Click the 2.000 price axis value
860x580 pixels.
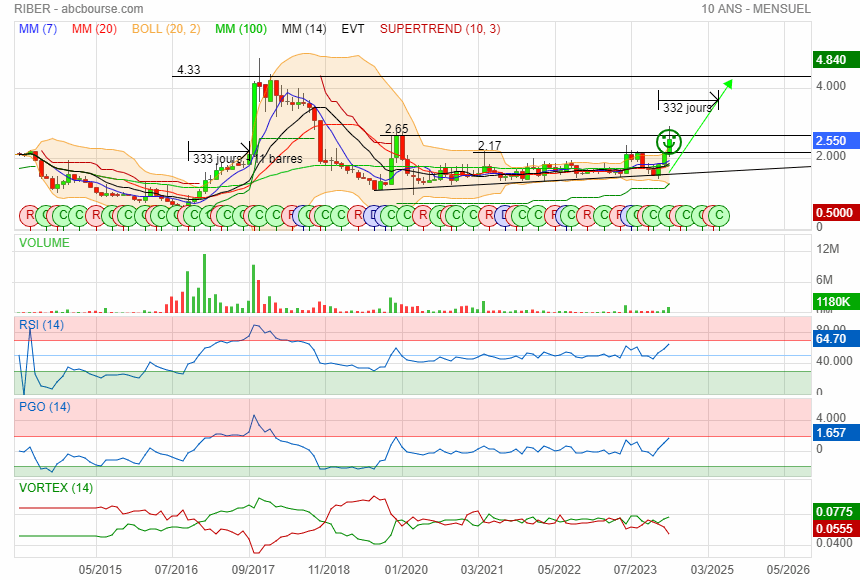click(831, 156)
